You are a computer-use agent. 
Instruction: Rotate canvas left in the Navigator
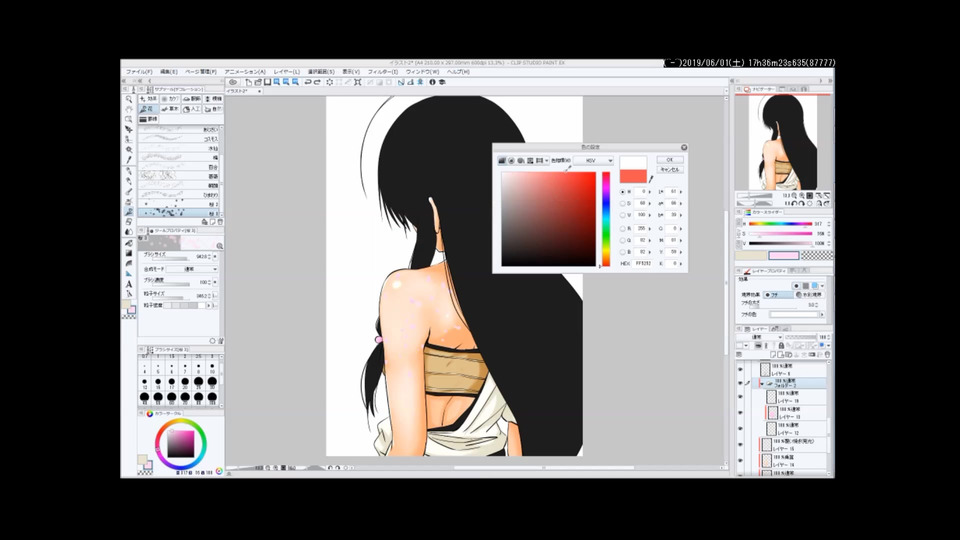(x=794, y=203)
